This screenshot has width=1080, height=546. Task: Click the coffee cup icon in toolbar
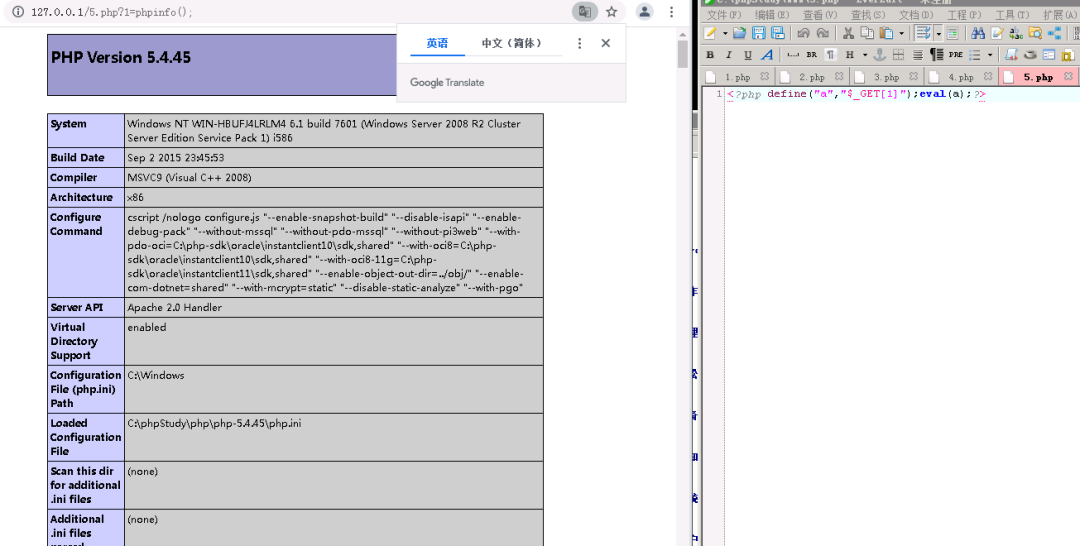[x=1030, y=55]
